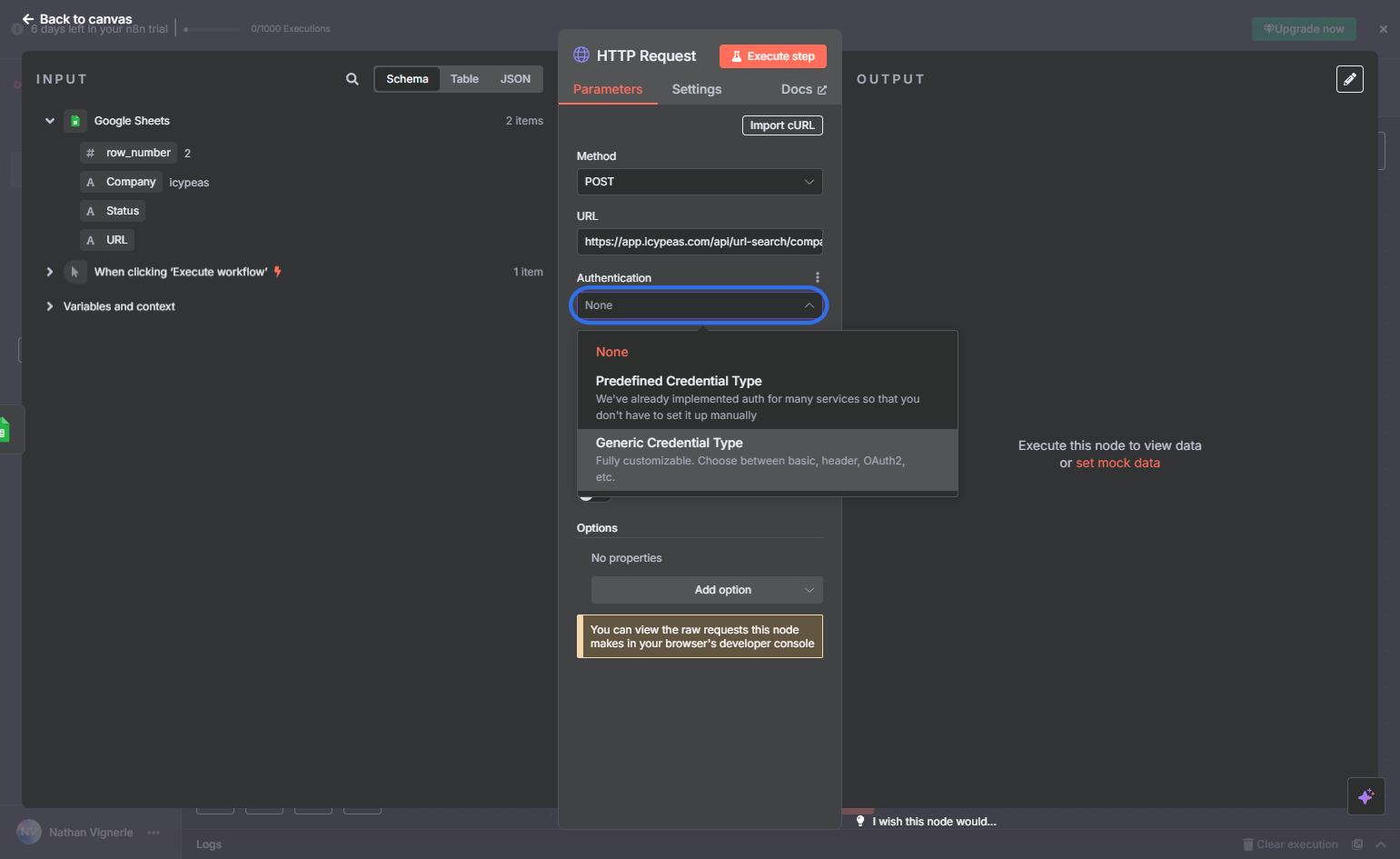
Task: Open the Method dropdown showing POST
Action: [x=700, y=182]
